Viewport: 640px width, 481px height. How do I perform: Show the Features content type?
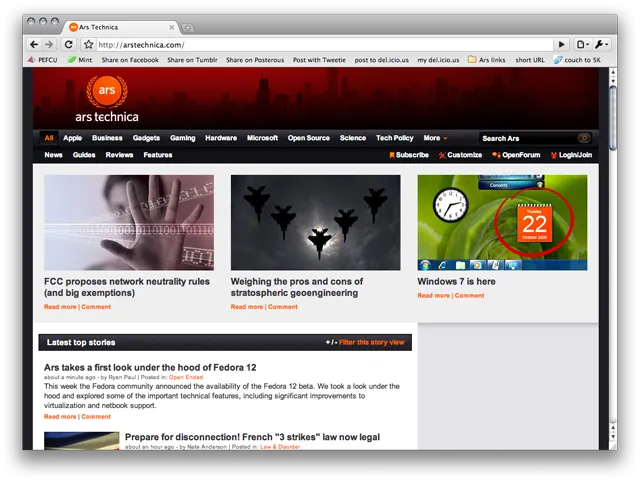pyautogui.click(x=158, y=155)
